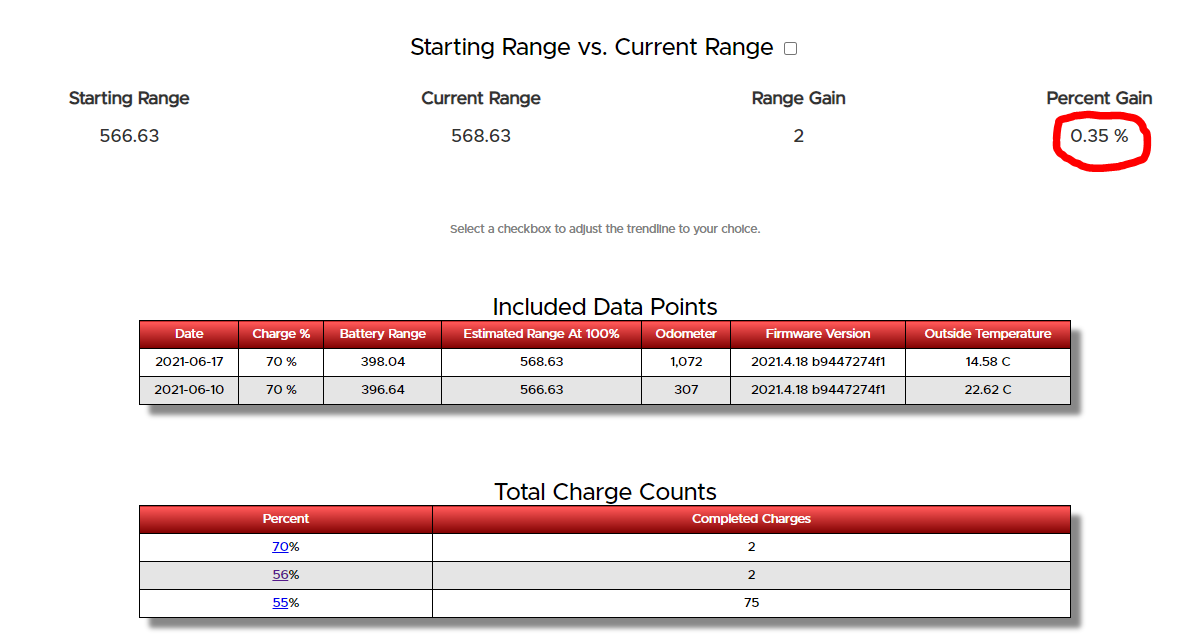This screenshot has height=643, width=1183.
Task: Select charge 70 % cell in 2021-06-17 row
Action: point(281,362)
